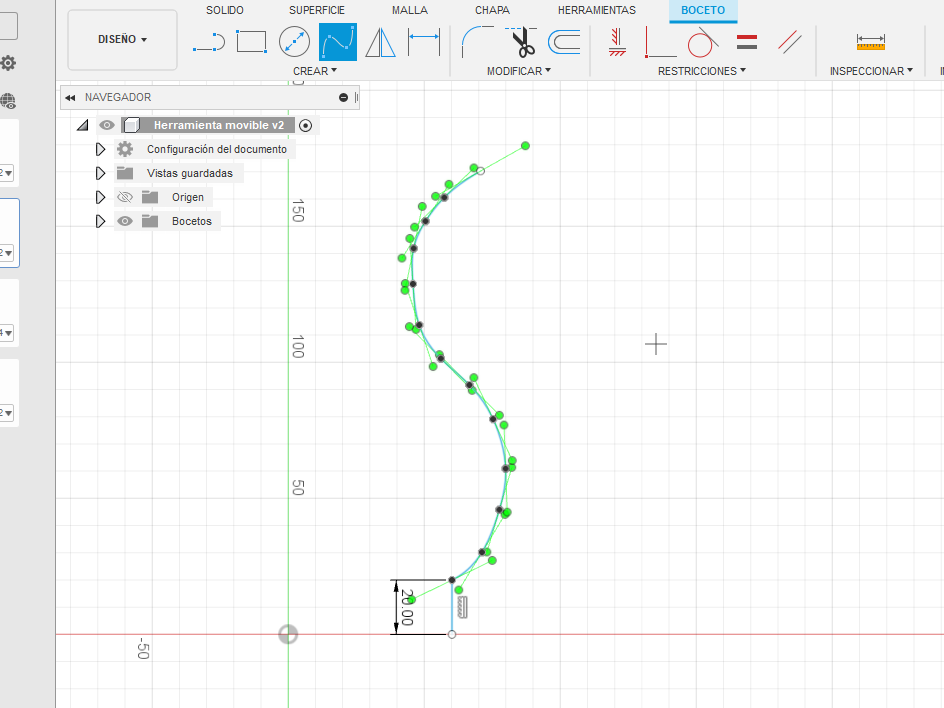Expand the Vistas guardadas node
The width and height of the screenshot is (944, 708).
coord(100,173)
